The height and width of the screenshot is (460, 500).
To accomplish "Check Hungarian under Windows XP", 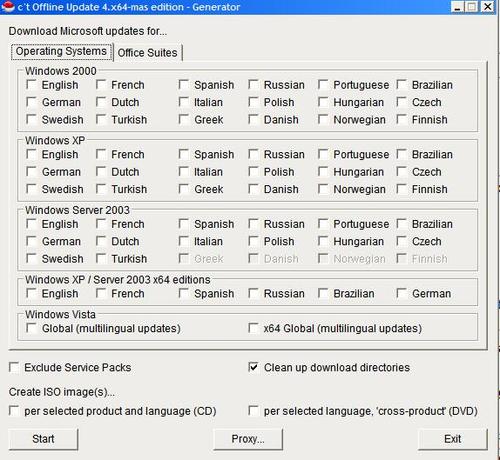I will click(x=323, y=172).
